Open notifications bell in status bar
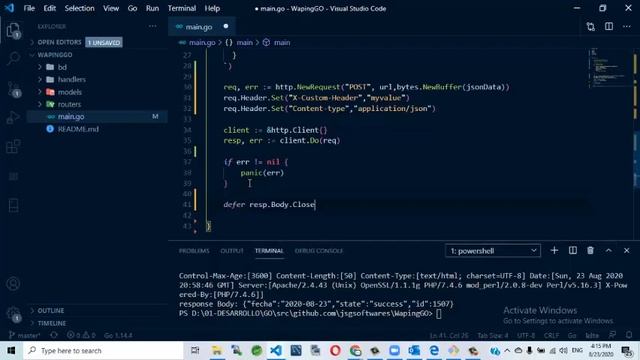Viewport: 640px width, 360px height. 629,335
